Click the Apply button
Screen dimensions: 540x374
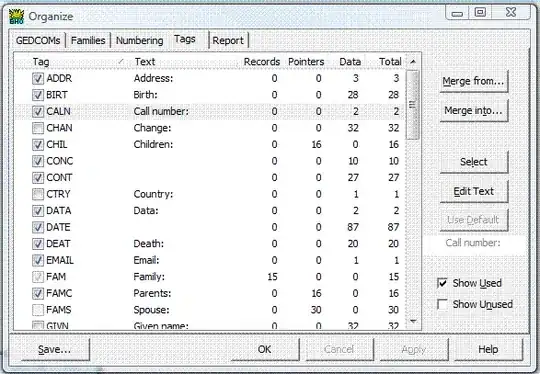[414, 350]
